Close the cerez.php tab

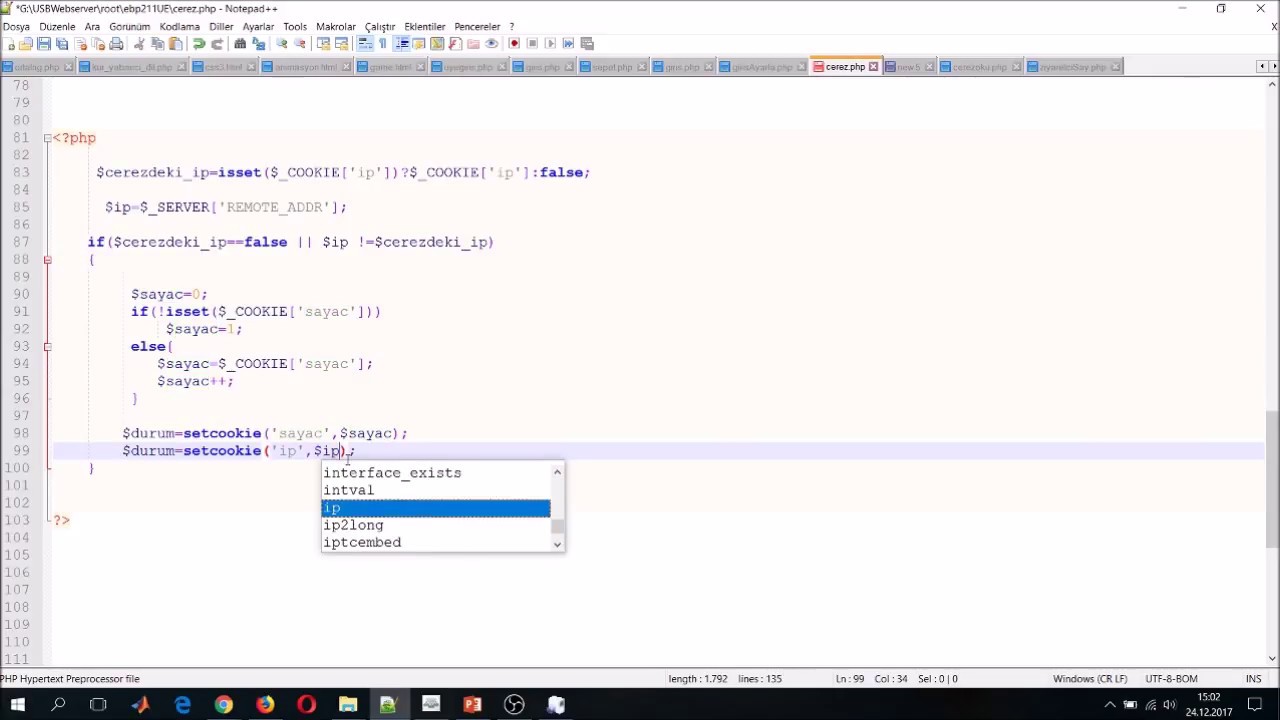tap(873, 67)
